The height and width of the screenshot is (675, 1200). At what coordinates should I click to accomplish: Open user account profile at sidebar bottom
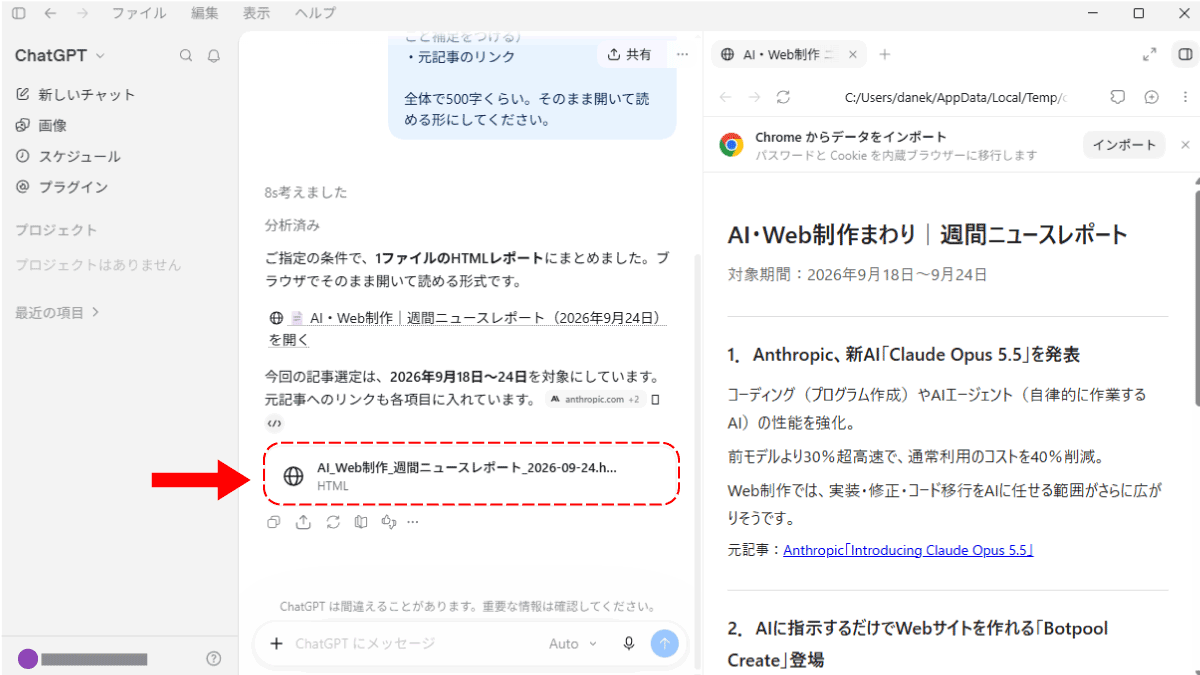[83, 659]
